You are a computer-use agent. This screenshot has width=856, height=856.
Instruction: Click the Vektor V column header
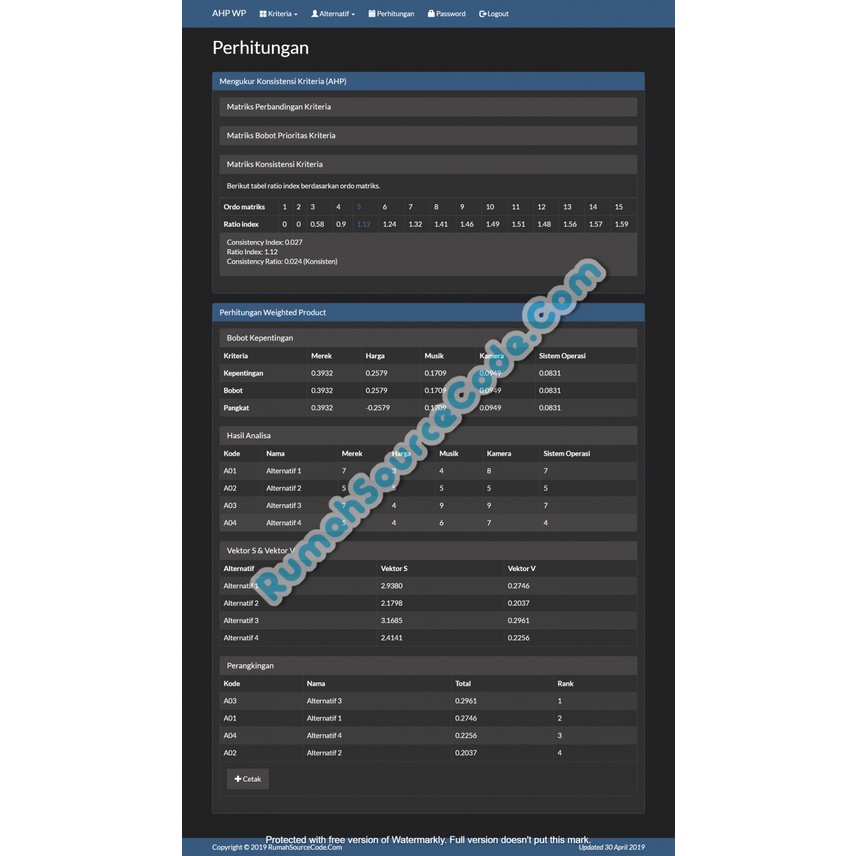pyautogui.click(x=521, y=568)
